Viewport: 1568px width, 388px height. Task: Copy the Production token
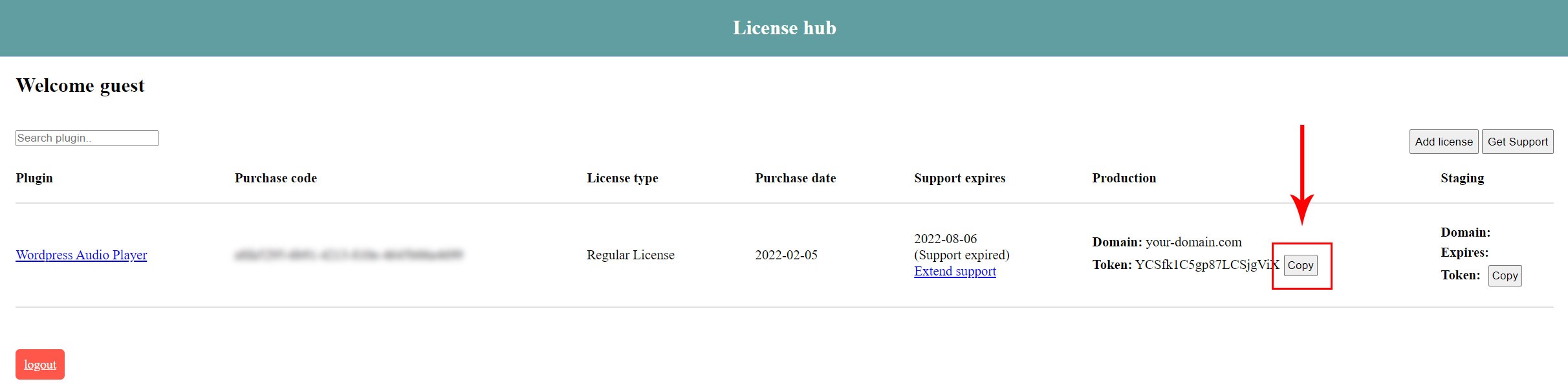point(1300,265)
